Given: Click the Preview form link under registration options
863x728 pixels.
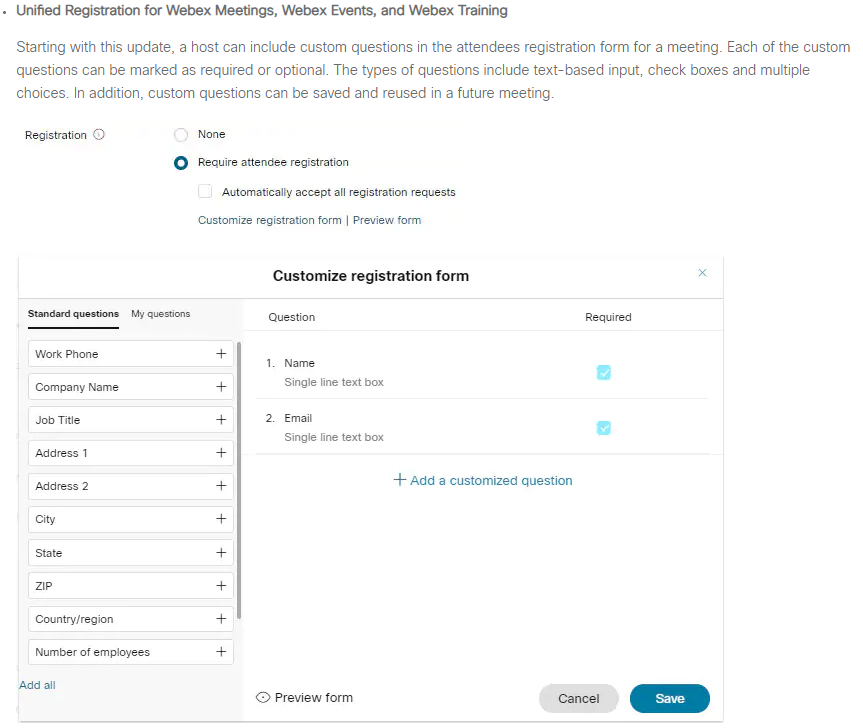Looking at the screenshot, I should tap(387, 220).
